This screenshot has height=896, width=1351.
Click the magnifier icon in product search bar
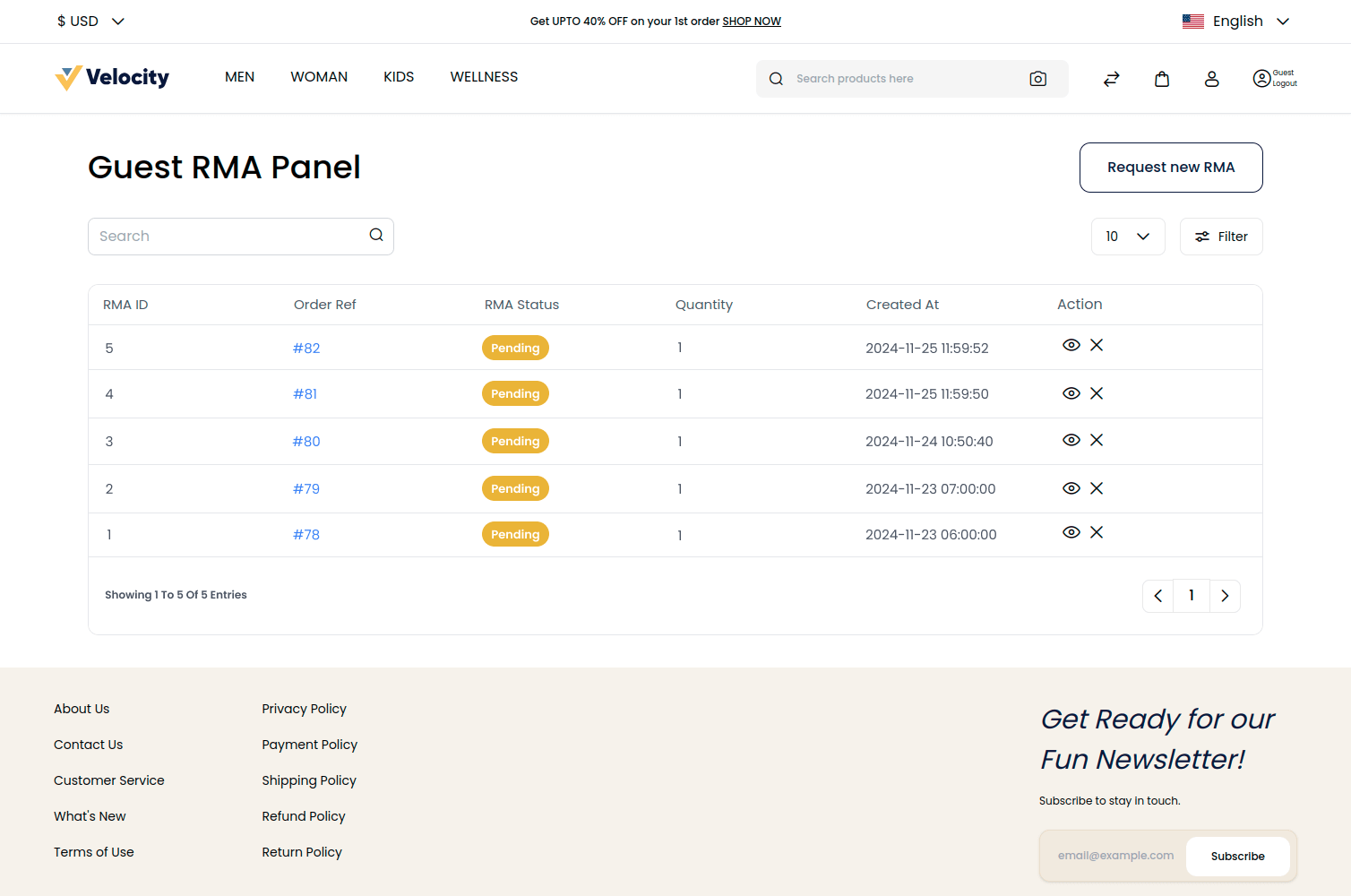tap(776, 79)
